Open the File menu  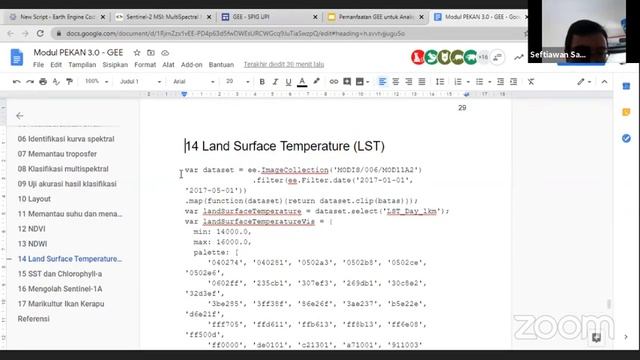[x=38, y=64]
